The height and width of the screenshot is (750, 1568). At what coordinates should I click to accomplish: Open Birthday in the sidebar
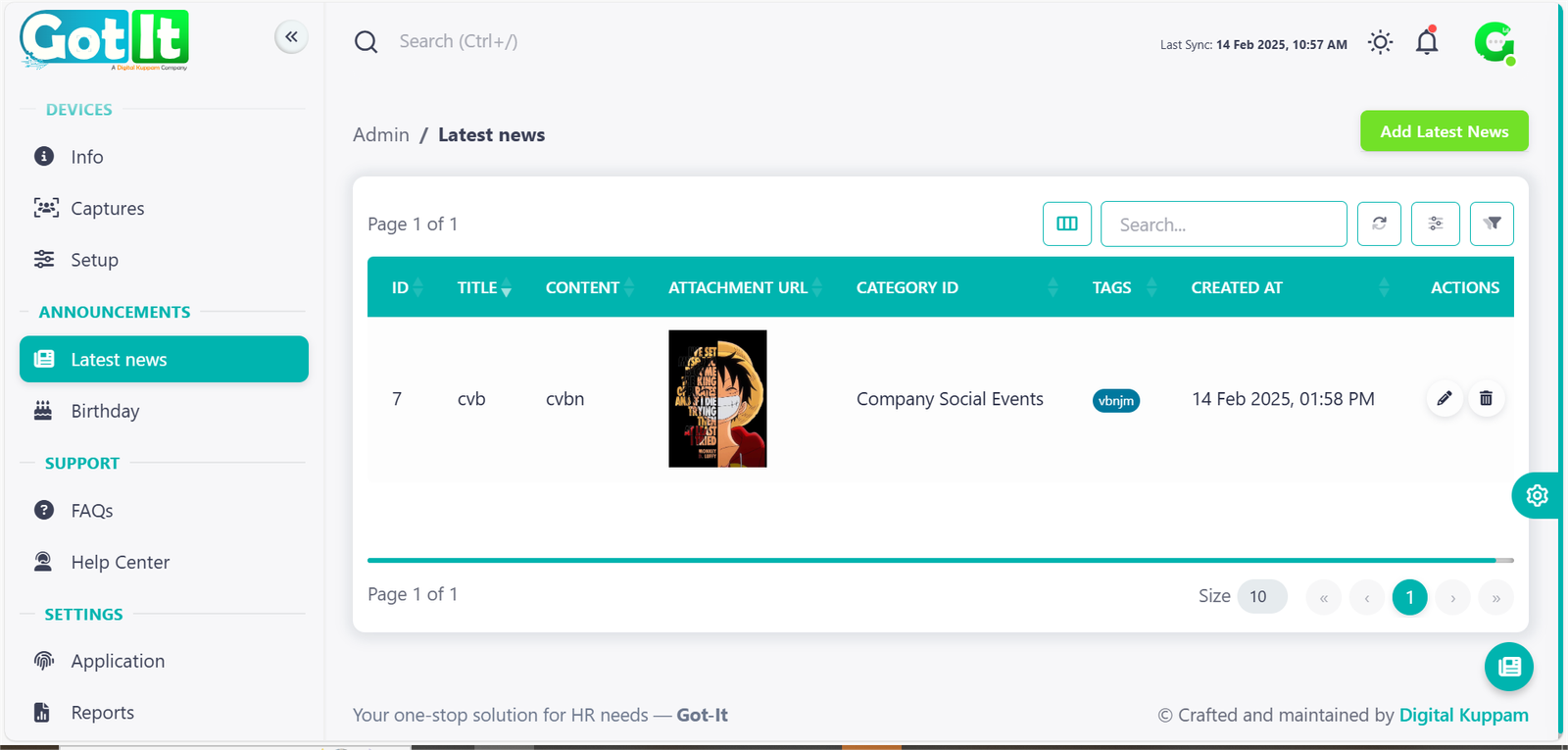pos(105,411)
